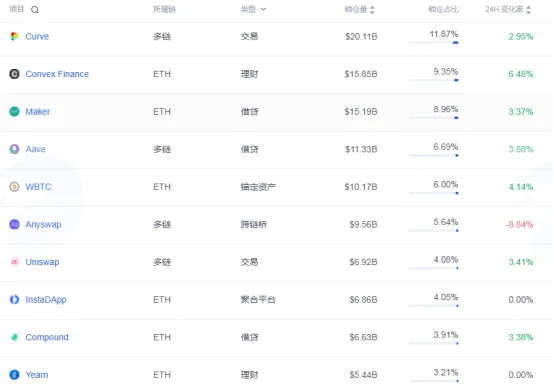Sort by locked amount column arrows
The width and height of the screenshot is (554, 386).
pyautogui.click(x=372, y=10)
